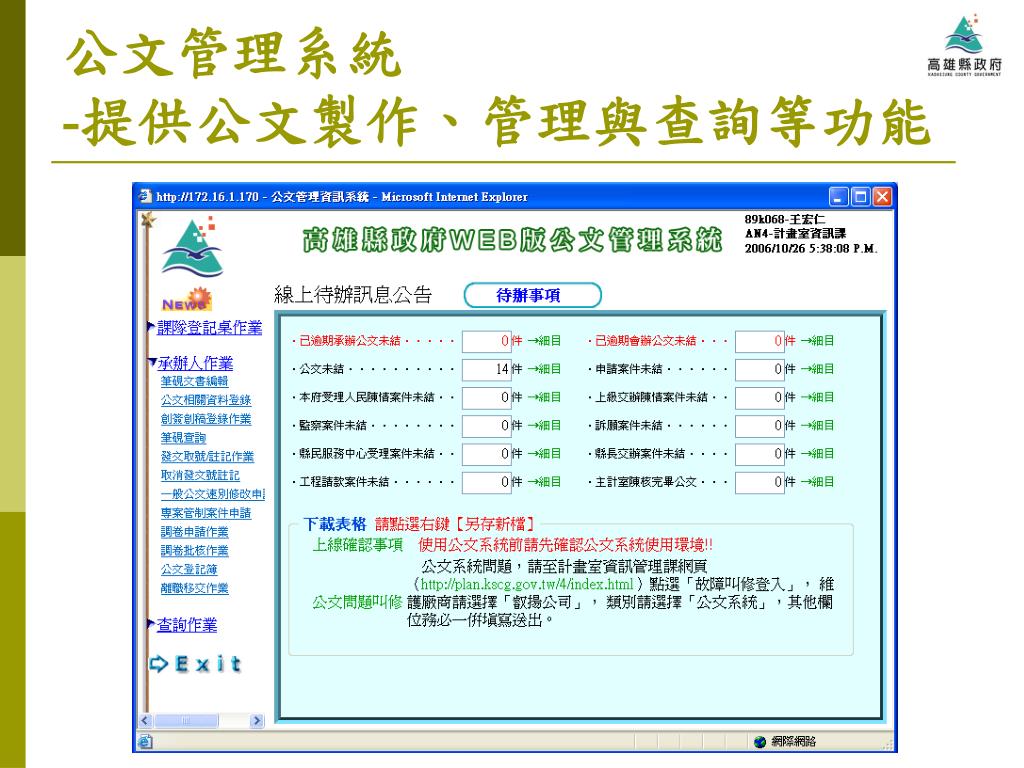This screenshot has height=768, width=1024.
Task: Click the Kaohsiung County logo in sidebar
Action: pyautogui.click(x=193, y=248)
